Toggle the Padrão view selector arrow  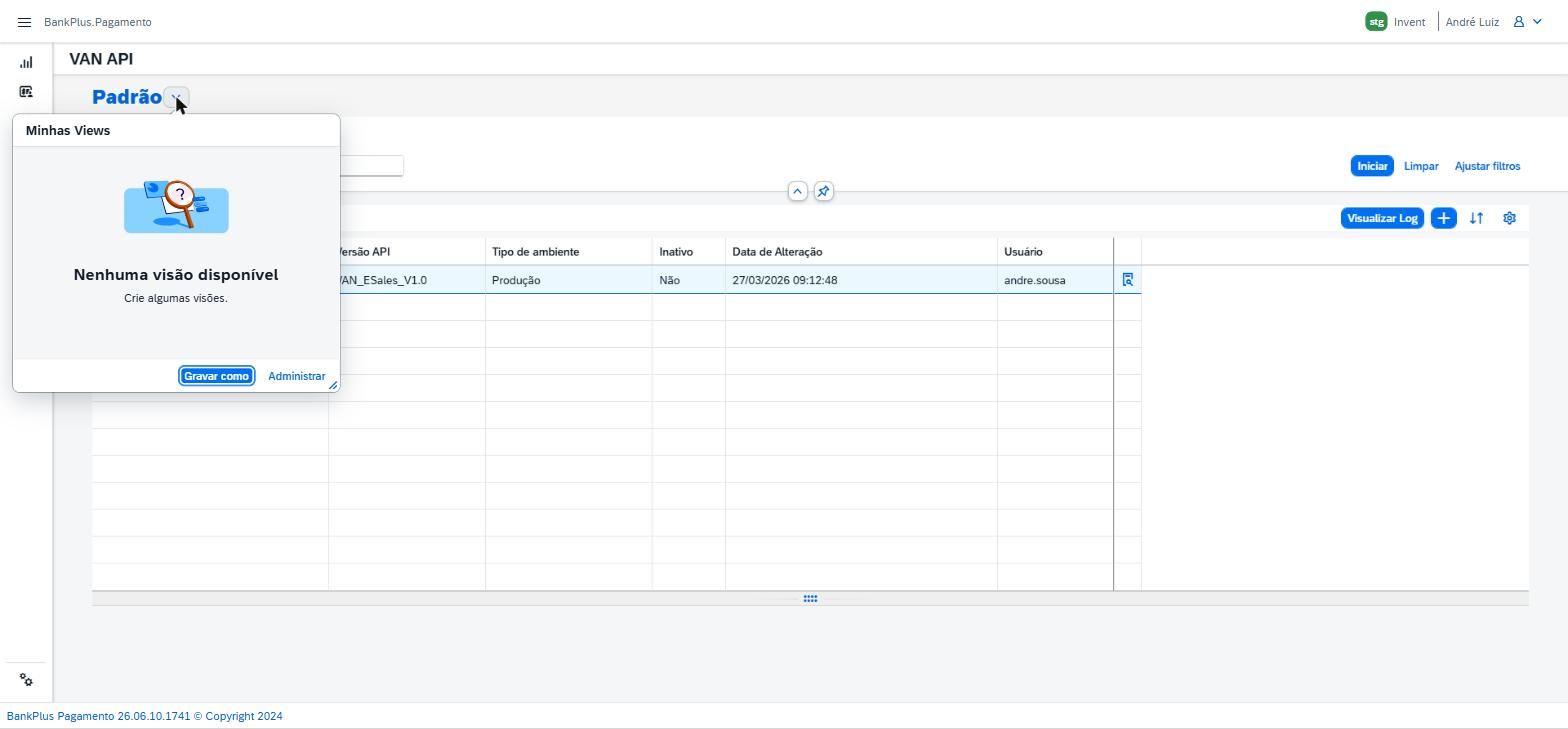[176, 98]
